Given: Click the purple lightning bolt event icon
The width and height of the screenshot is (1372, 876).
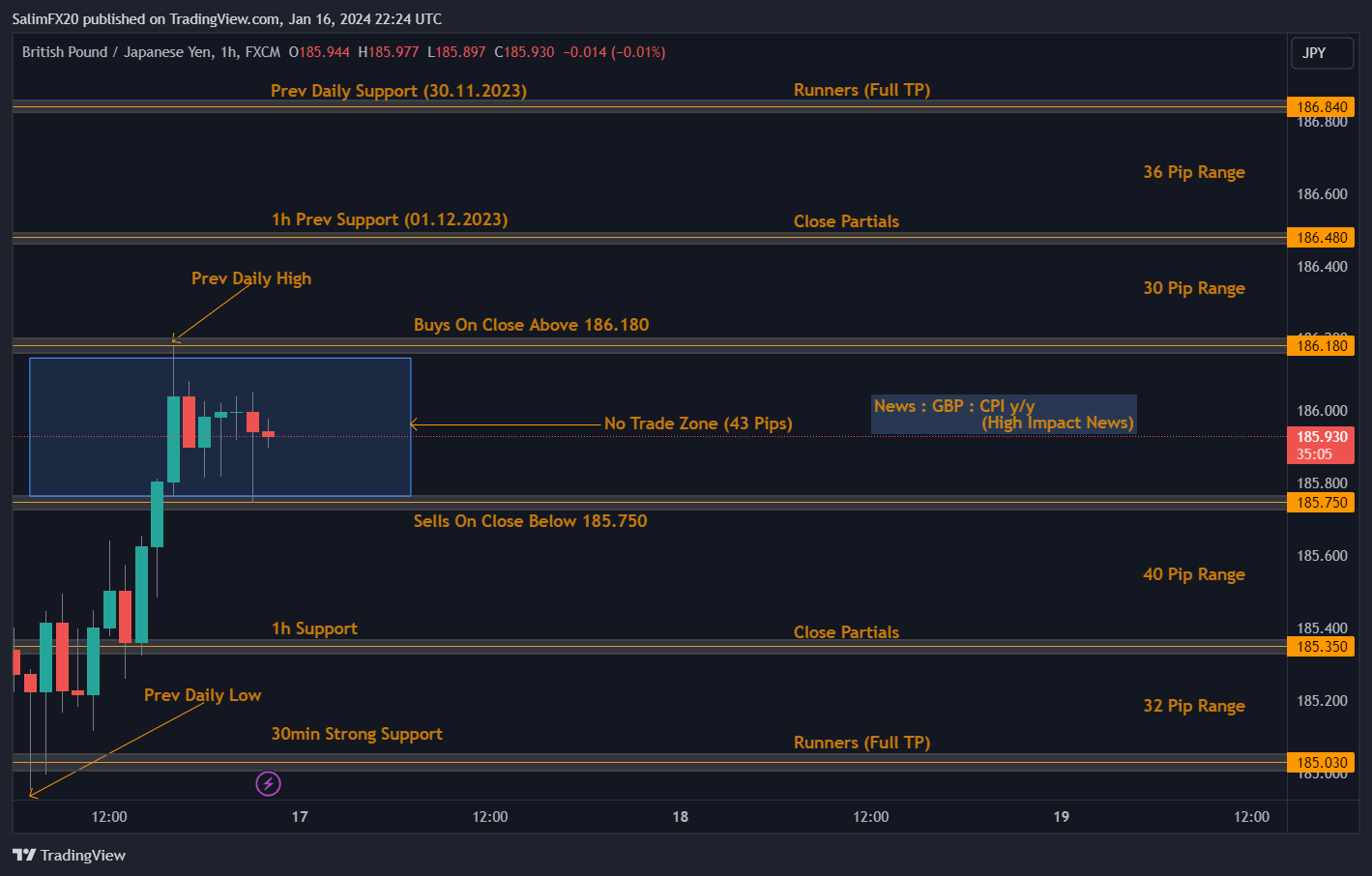Looking at the screenshot, I should click(268, 783).
